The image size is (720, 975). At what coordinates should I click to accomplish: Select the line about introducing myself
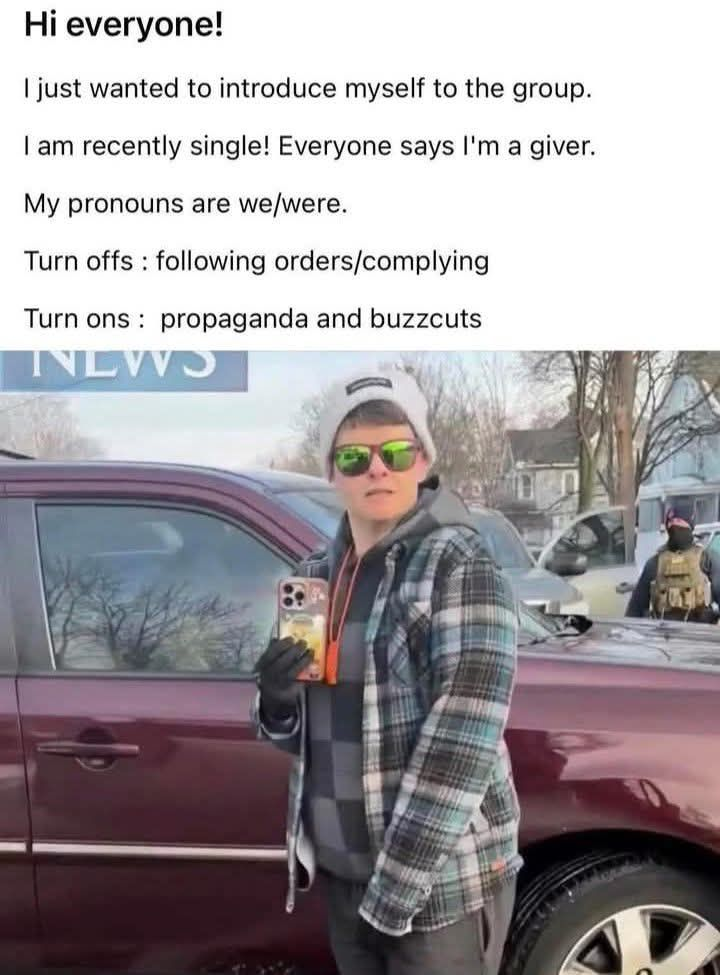(x=307, y=89)
